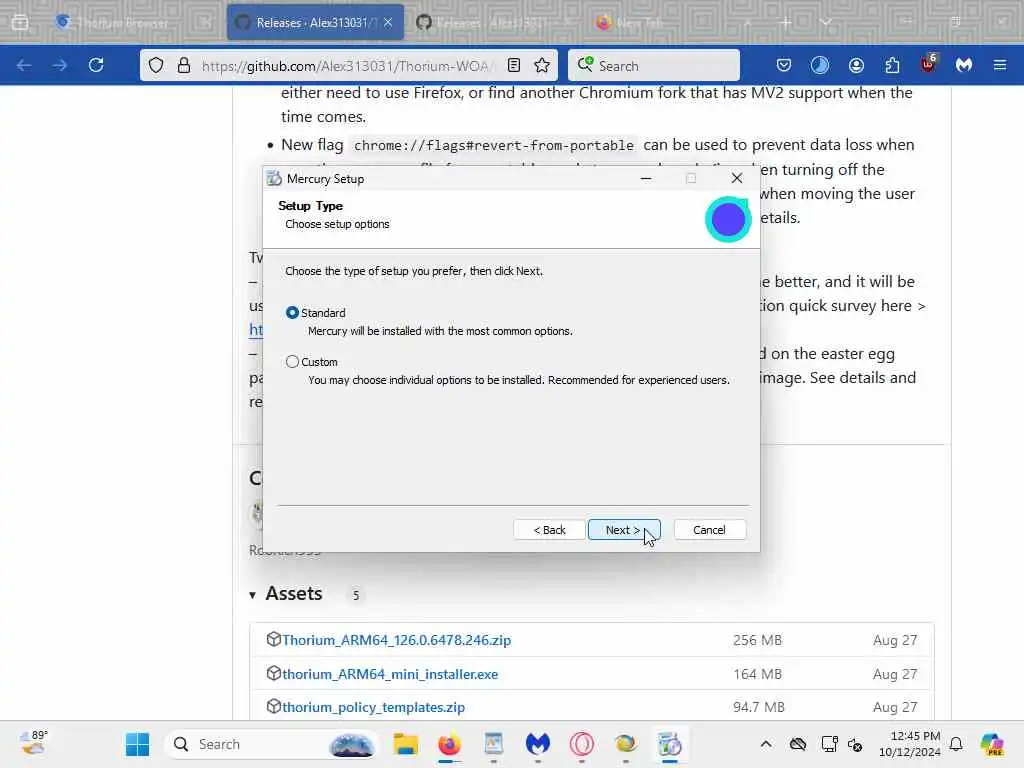Download thorium_policy_templates.zip
Screen dimensions: 1024x768
point(374,707)
